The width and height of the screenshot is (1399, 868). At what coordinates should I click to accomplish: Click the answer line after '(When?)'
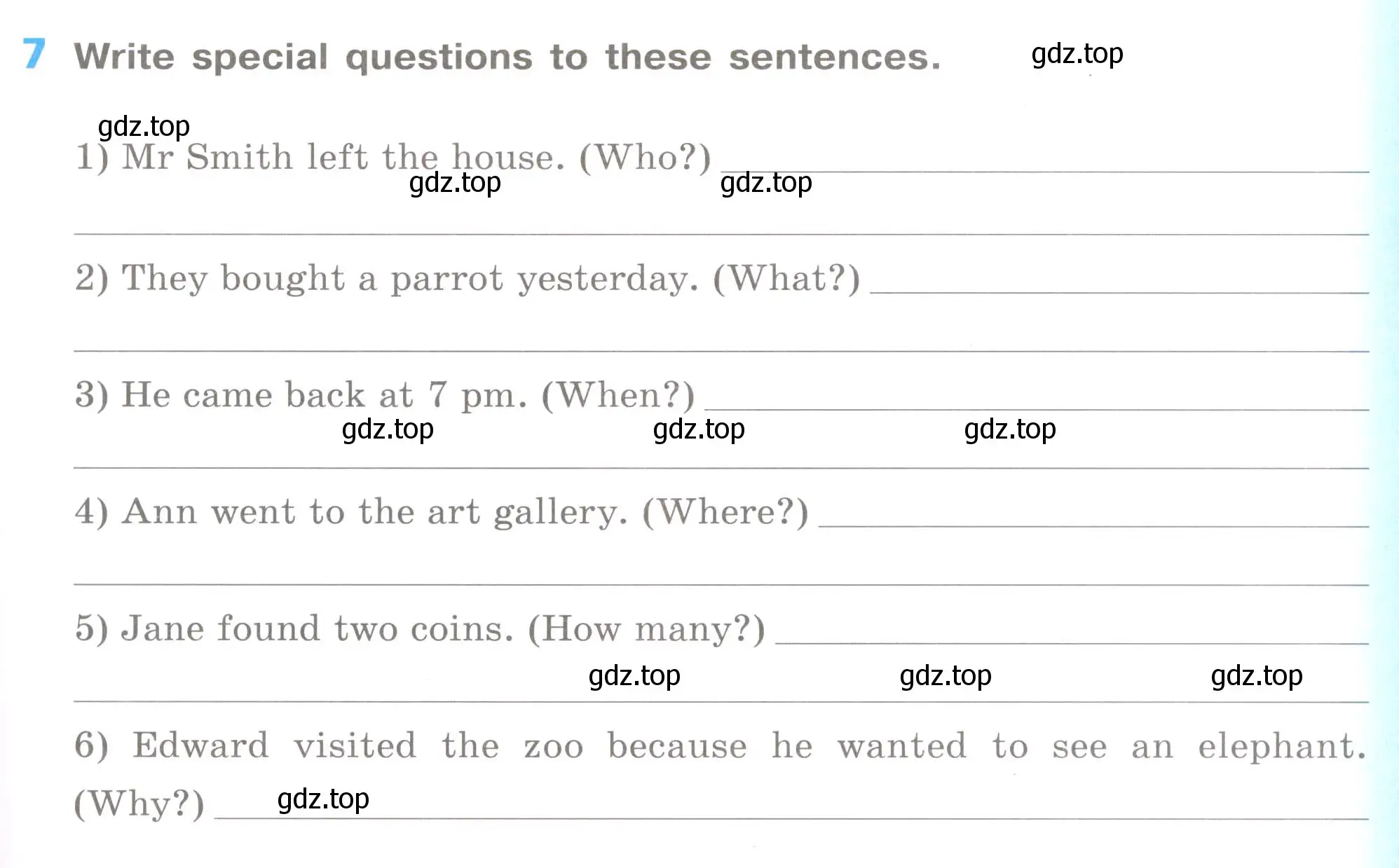pyautogui.click(x=1037, y=409)
